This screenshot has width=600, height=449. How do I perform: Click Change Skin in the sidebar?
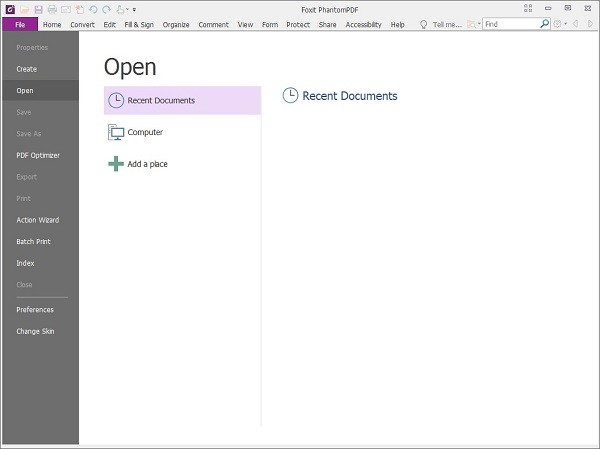tap(40, 331)
